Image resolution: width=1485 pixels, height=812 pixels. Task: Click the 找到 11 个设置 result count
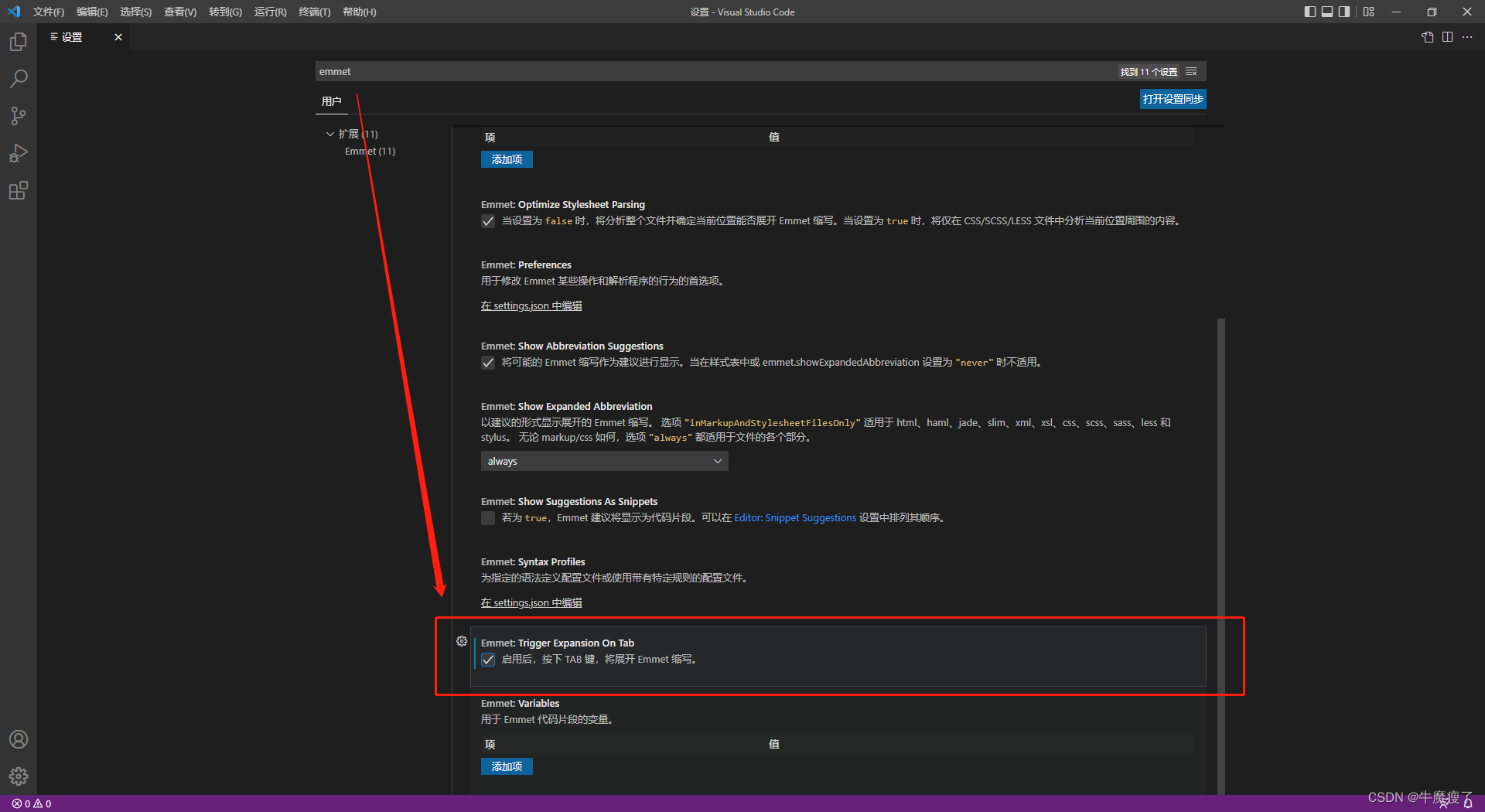click(x=1149, y=72)
